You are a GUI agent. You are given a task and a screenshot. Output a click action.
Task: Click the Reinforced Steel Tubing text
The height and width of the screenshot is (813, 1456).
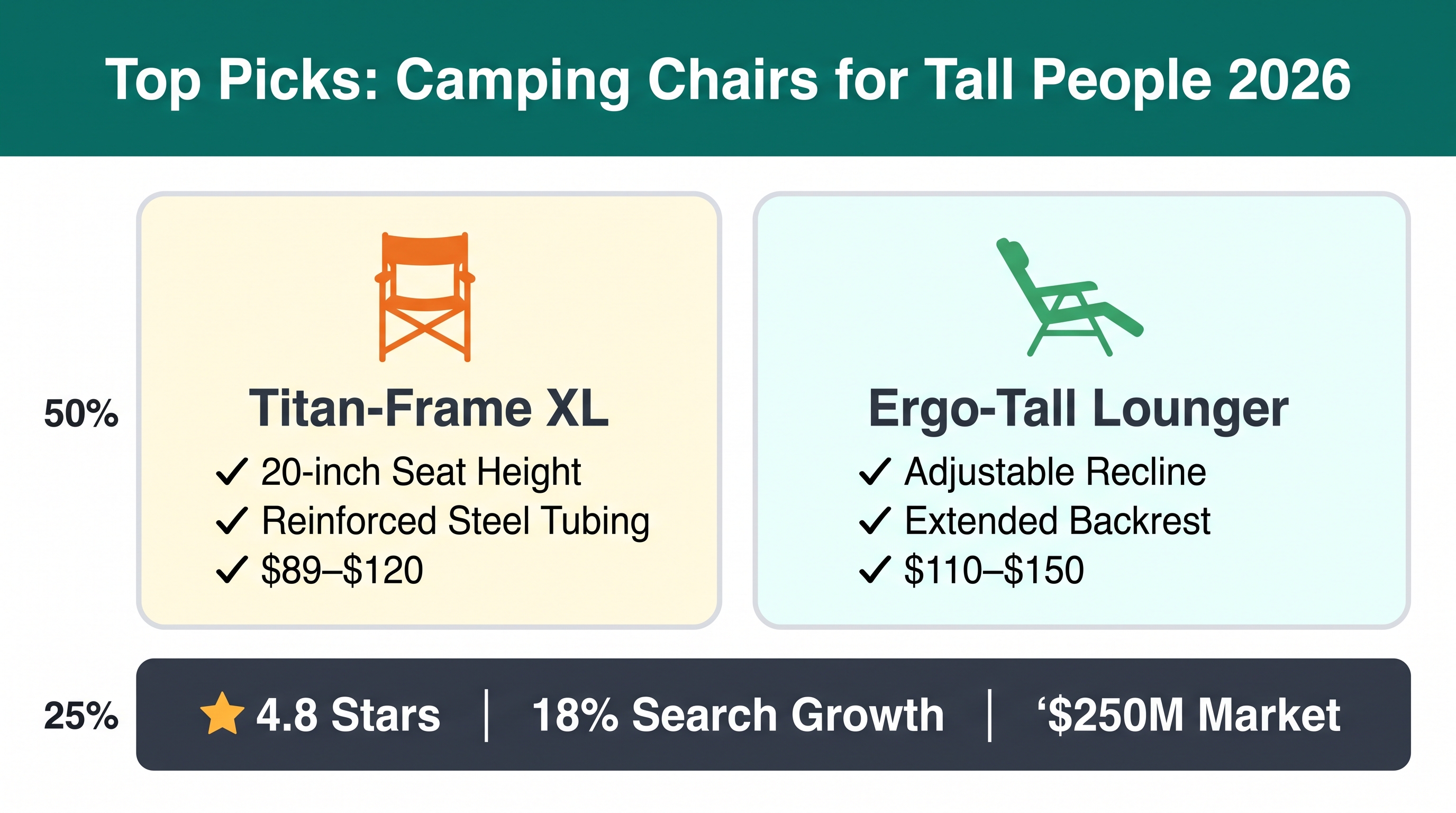click(456, 522)
